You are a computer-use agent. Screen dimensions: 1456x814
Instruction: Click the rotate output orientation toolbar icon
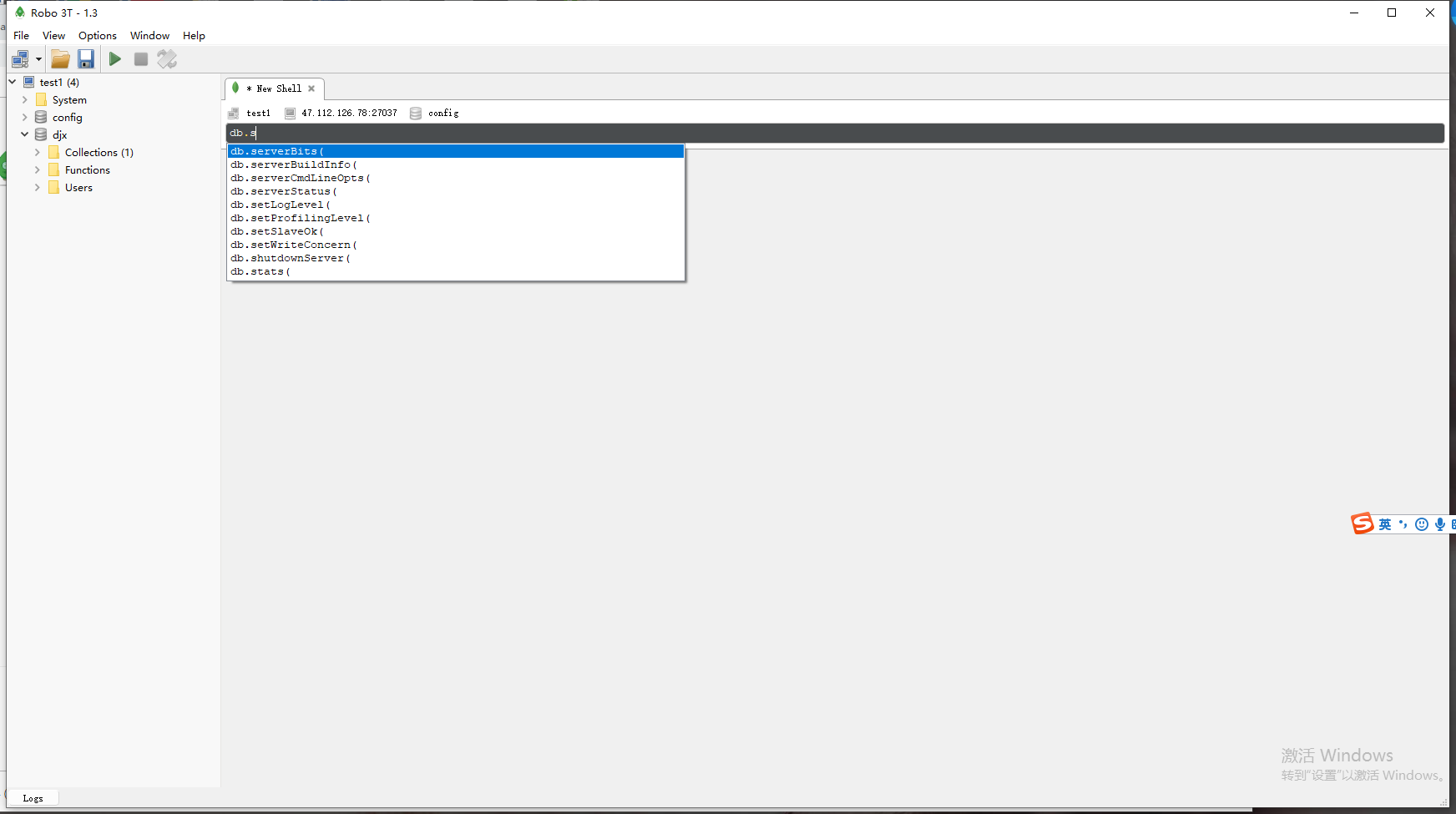point(167,59)
